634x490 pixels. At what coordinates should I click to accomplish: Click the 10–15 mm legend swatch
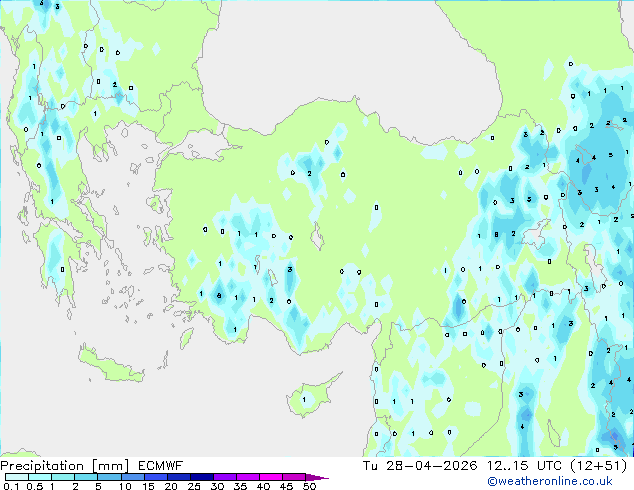132,477
